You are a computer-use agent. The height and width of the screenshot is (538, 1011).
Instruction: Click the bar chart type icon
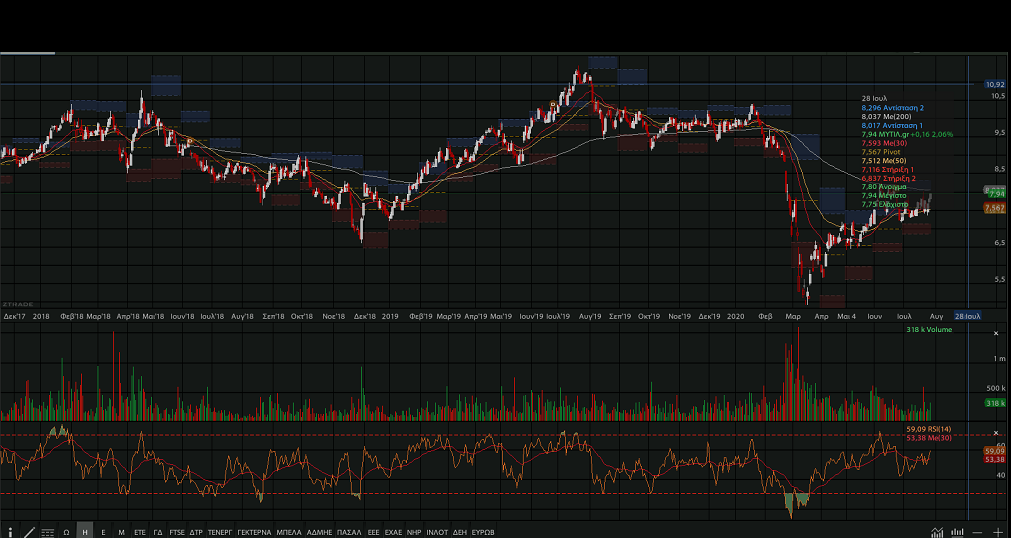point(957,531)
